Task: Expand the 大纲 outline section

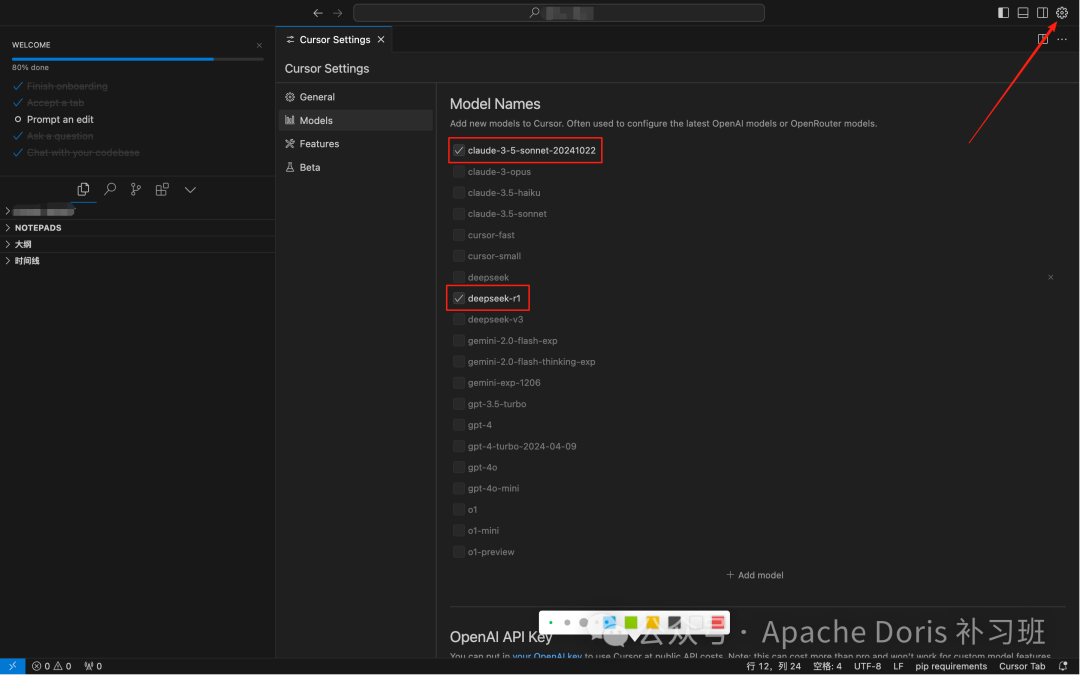Action: (x=138, y=245)
